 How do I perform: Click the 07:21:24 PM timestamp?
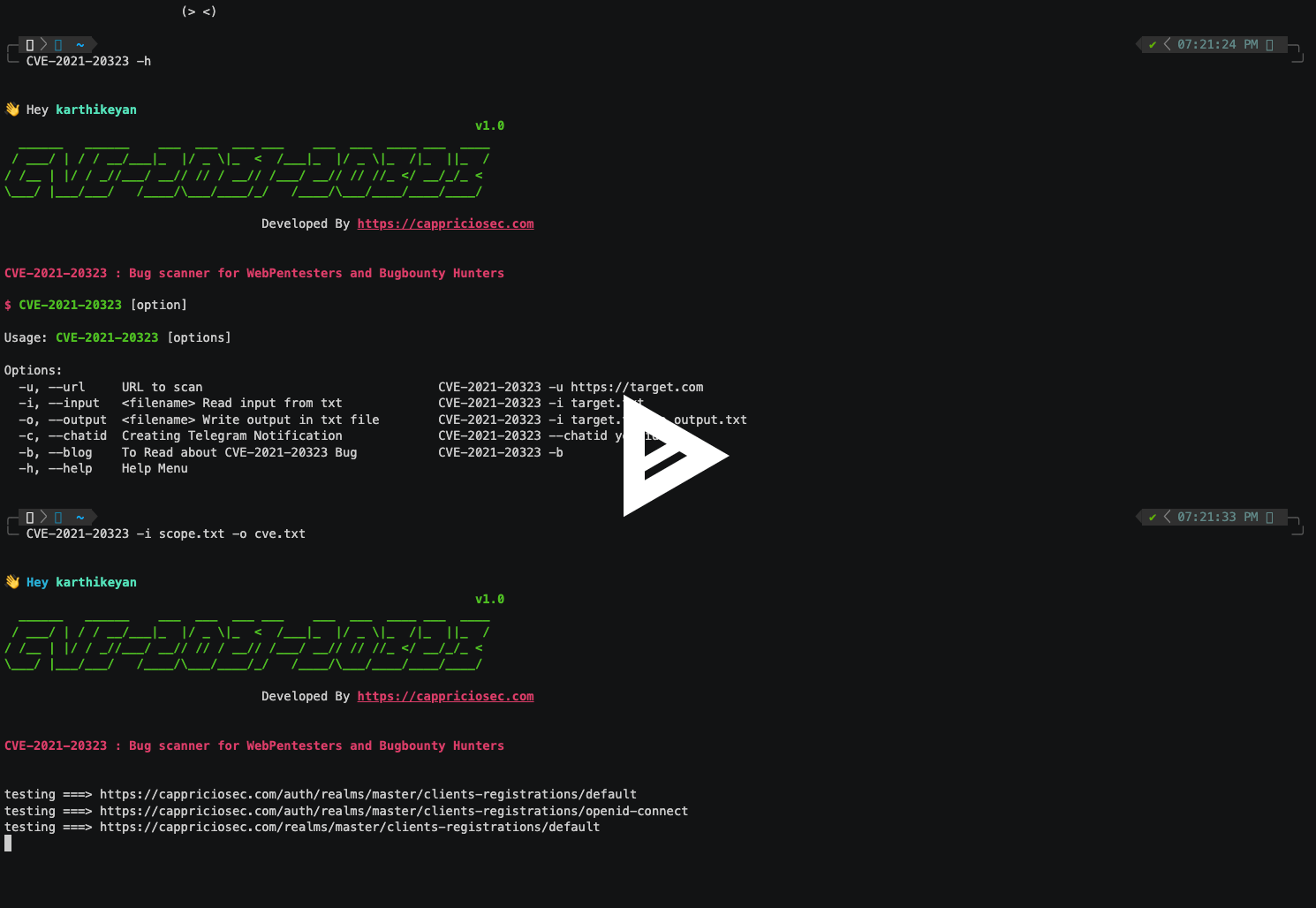pyautogui.click(x=1217, y=44)
